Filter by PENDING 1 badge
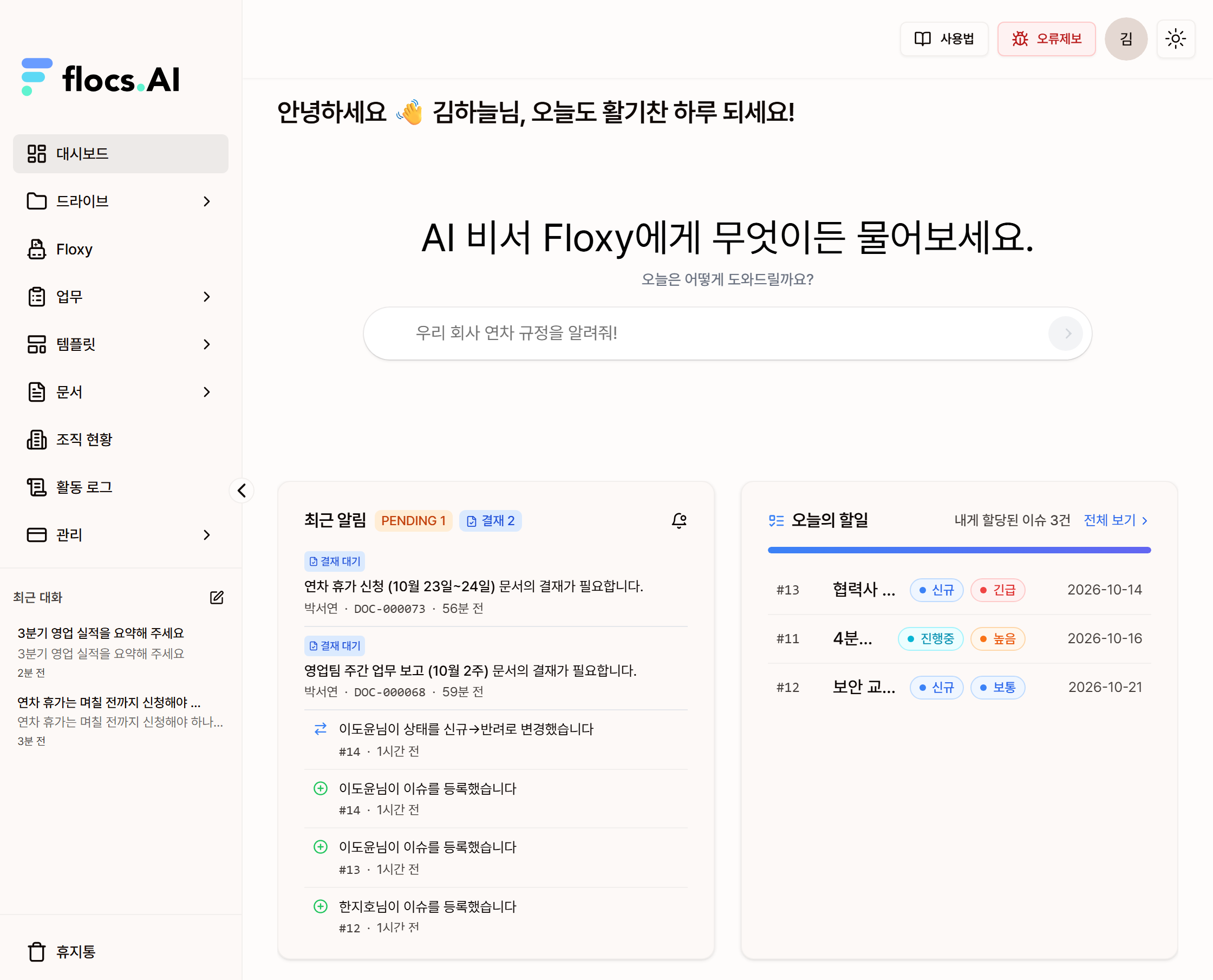1213x980 pixels. click(413, 520)
